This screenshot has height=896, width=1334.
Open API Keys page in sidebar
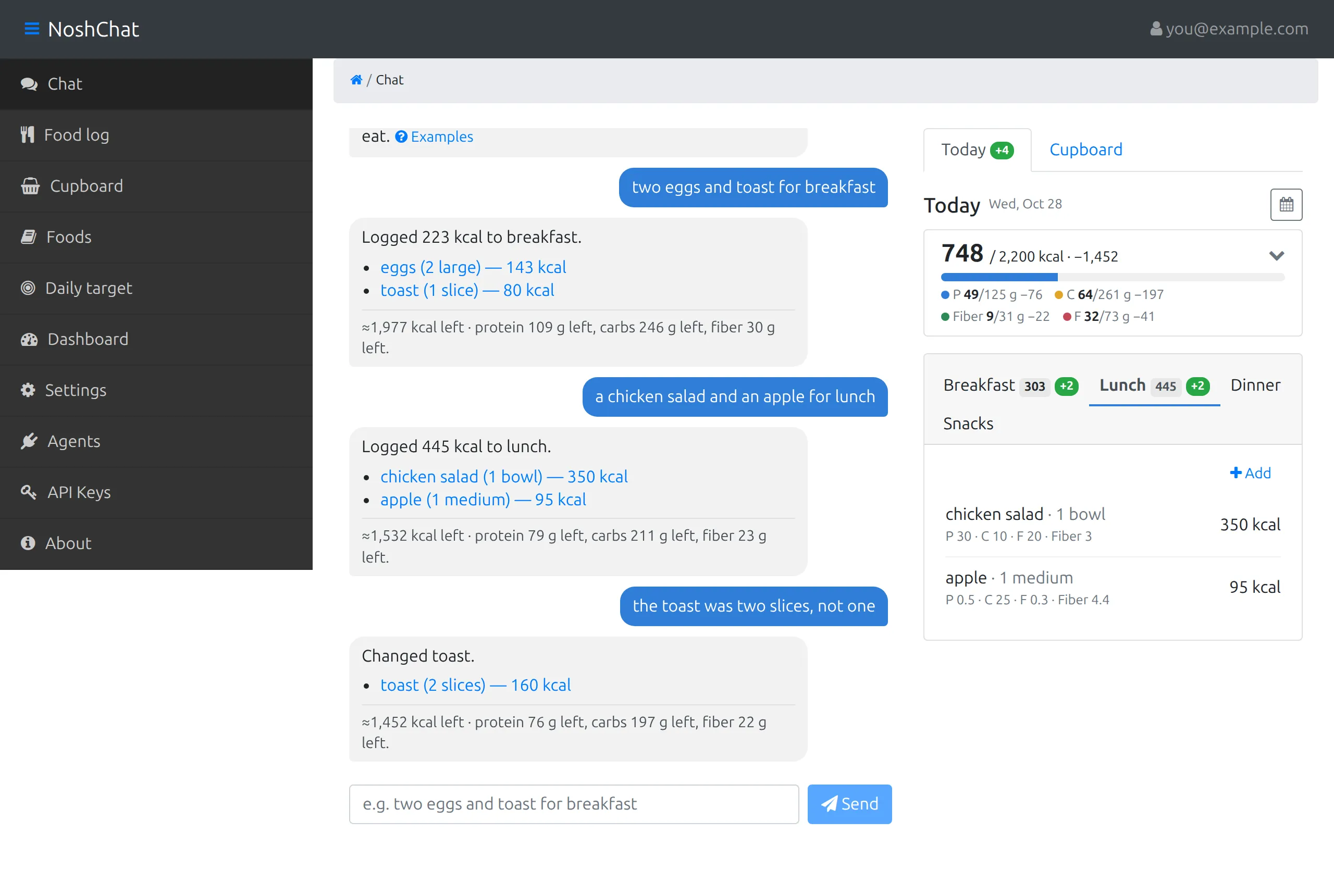(x=156, y=493)
